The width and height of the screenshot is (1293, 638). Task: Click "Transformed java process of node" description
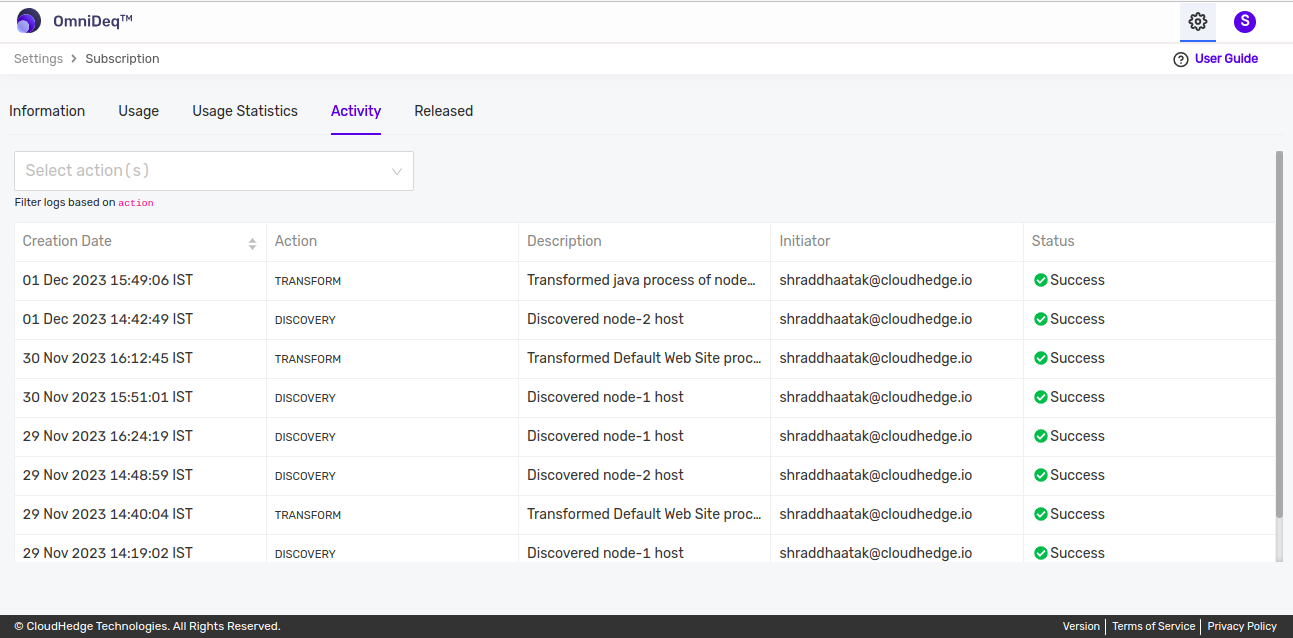tap(641, 280)
